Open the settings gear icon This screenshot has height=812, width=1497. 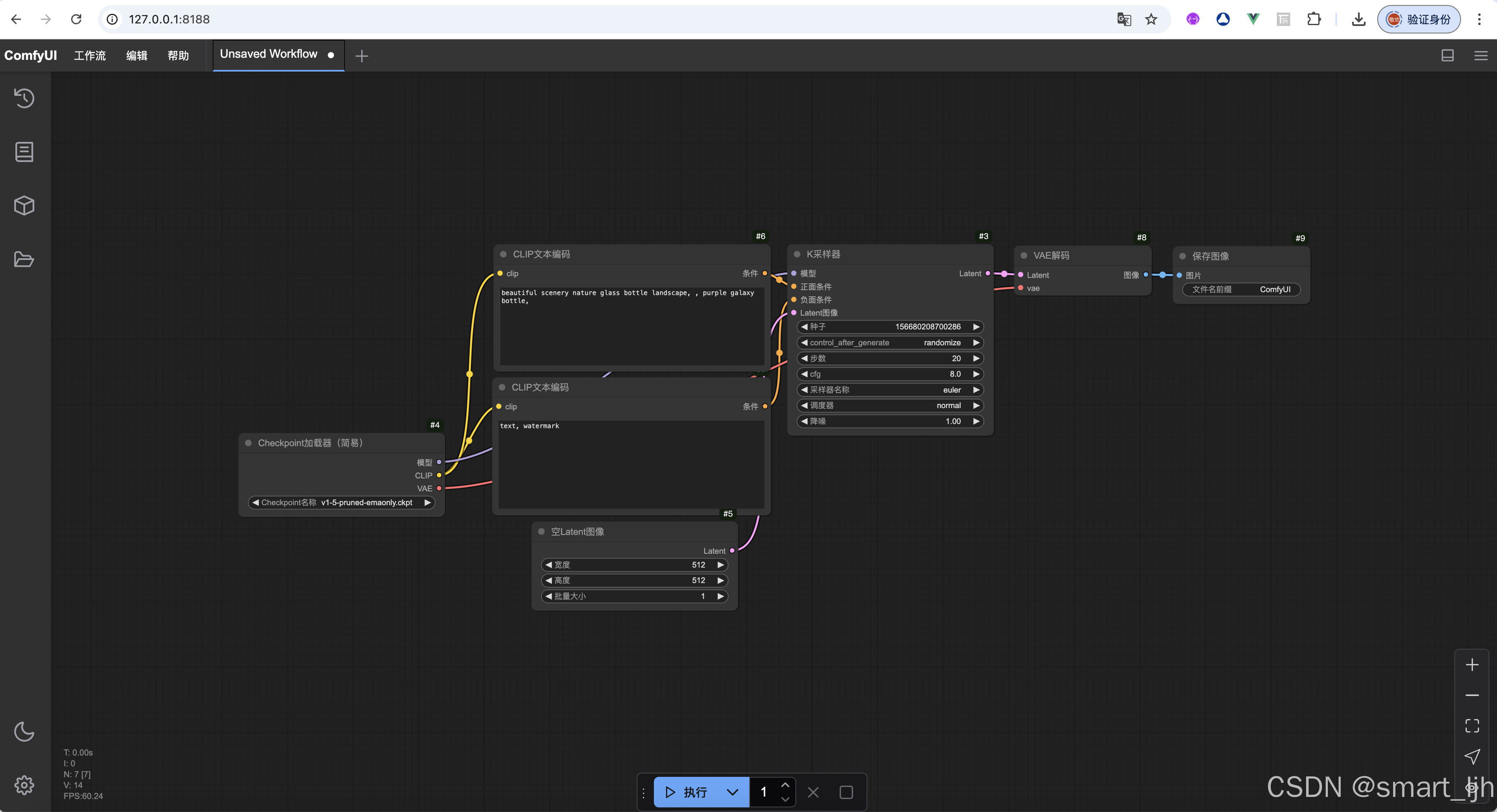click(24, 785)
